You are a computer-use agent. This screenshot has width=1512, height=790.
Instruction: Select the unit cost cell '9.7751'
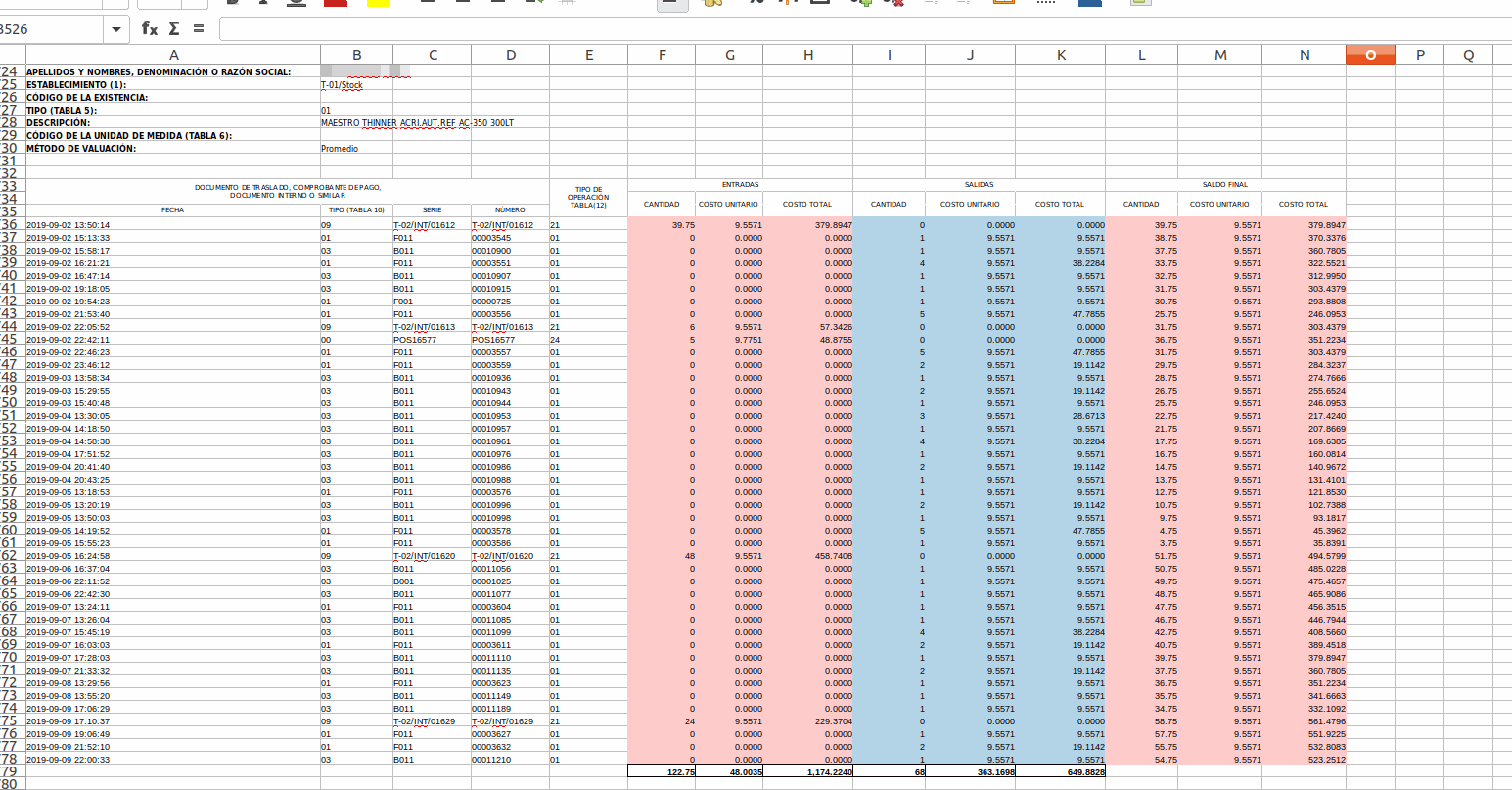[730, 339]
